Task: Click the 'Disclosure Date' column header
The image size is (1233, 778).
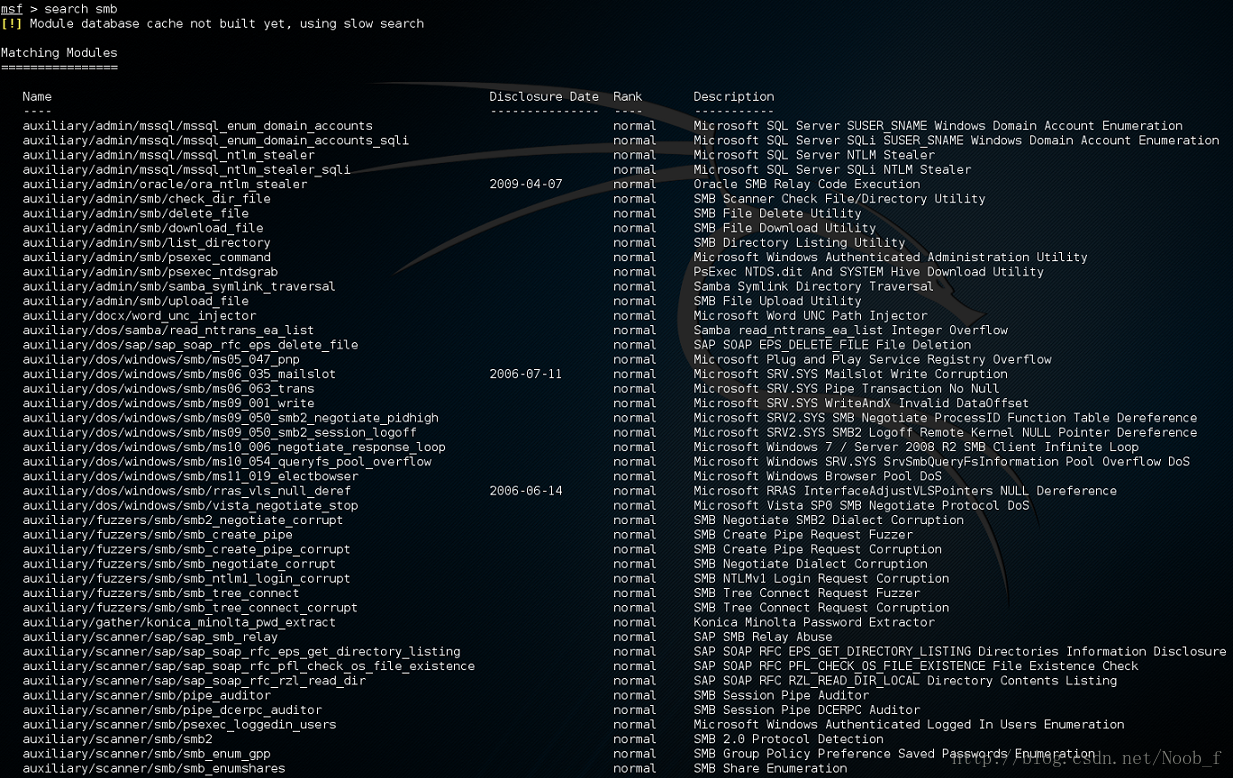Action: [x=544, y=97]
